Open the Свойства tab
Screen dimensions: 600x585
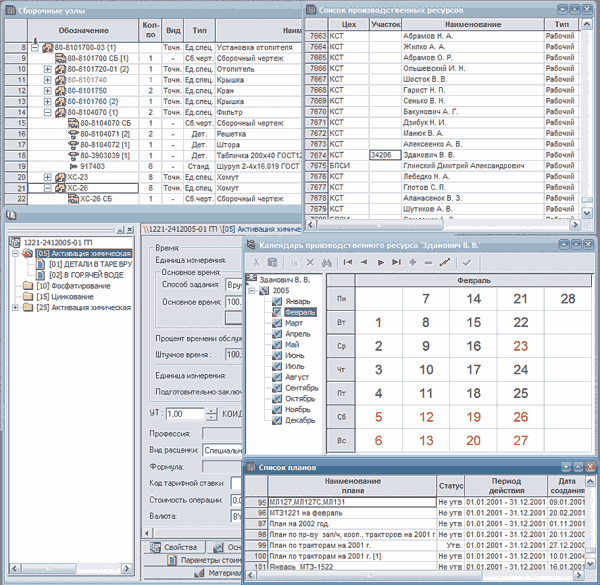174,547
